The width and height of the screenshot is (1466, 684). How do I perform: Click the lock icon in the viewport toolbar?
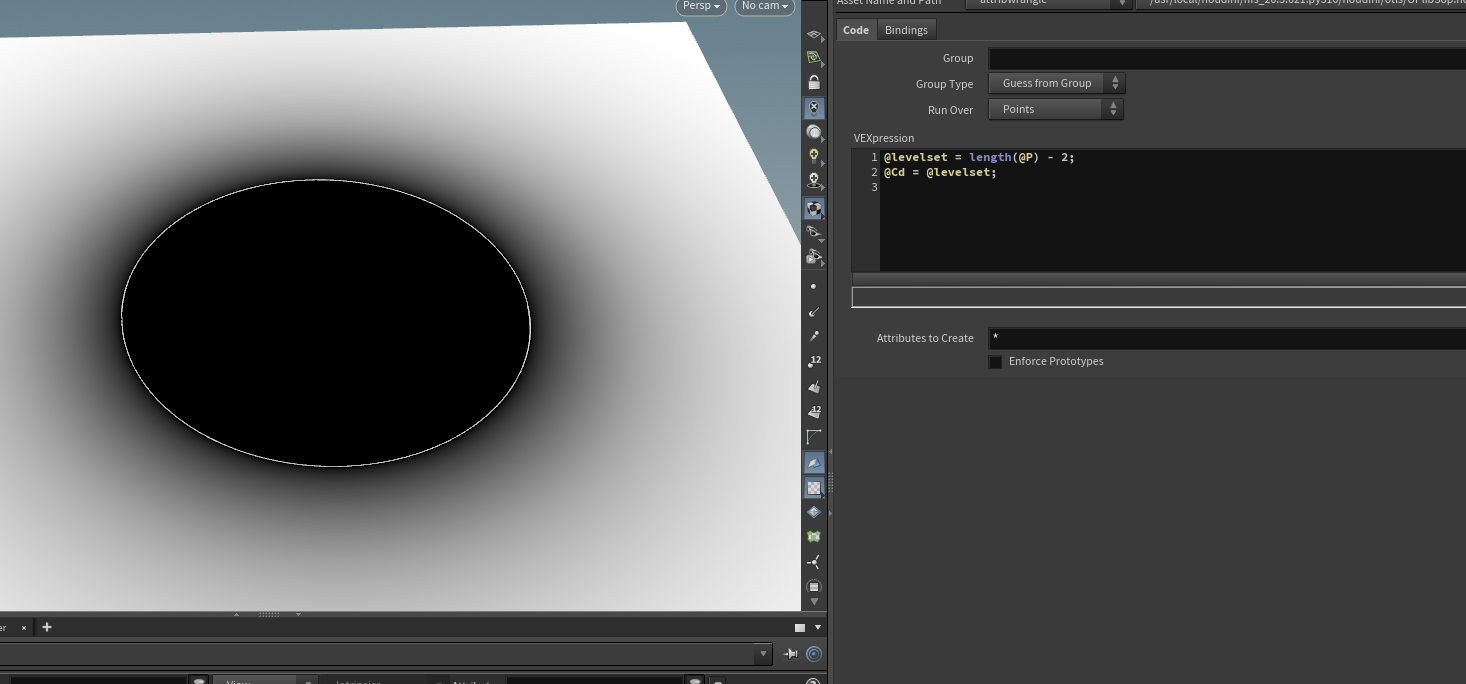(814, 82)
